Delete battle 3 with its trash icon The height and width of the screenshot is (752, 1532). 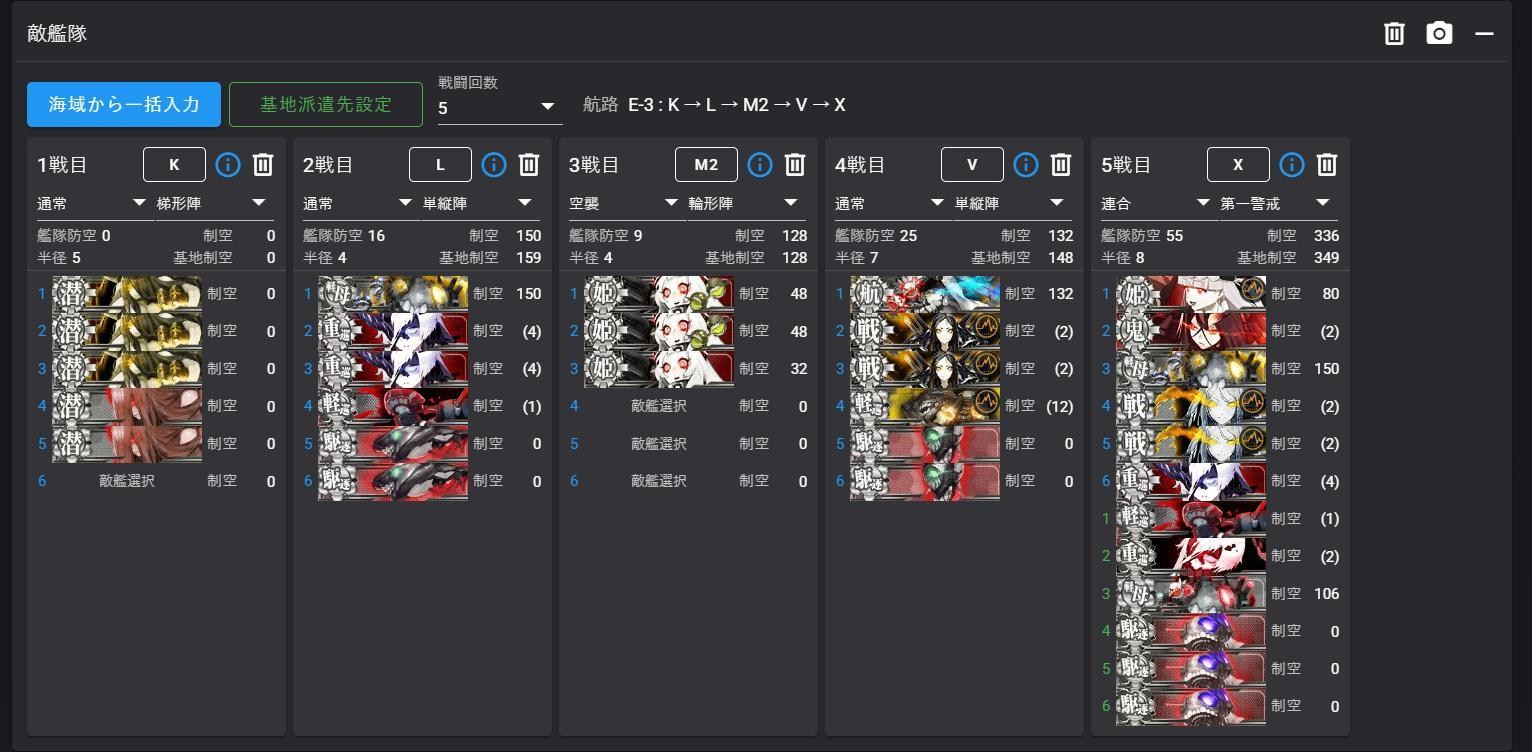[795, 165]
